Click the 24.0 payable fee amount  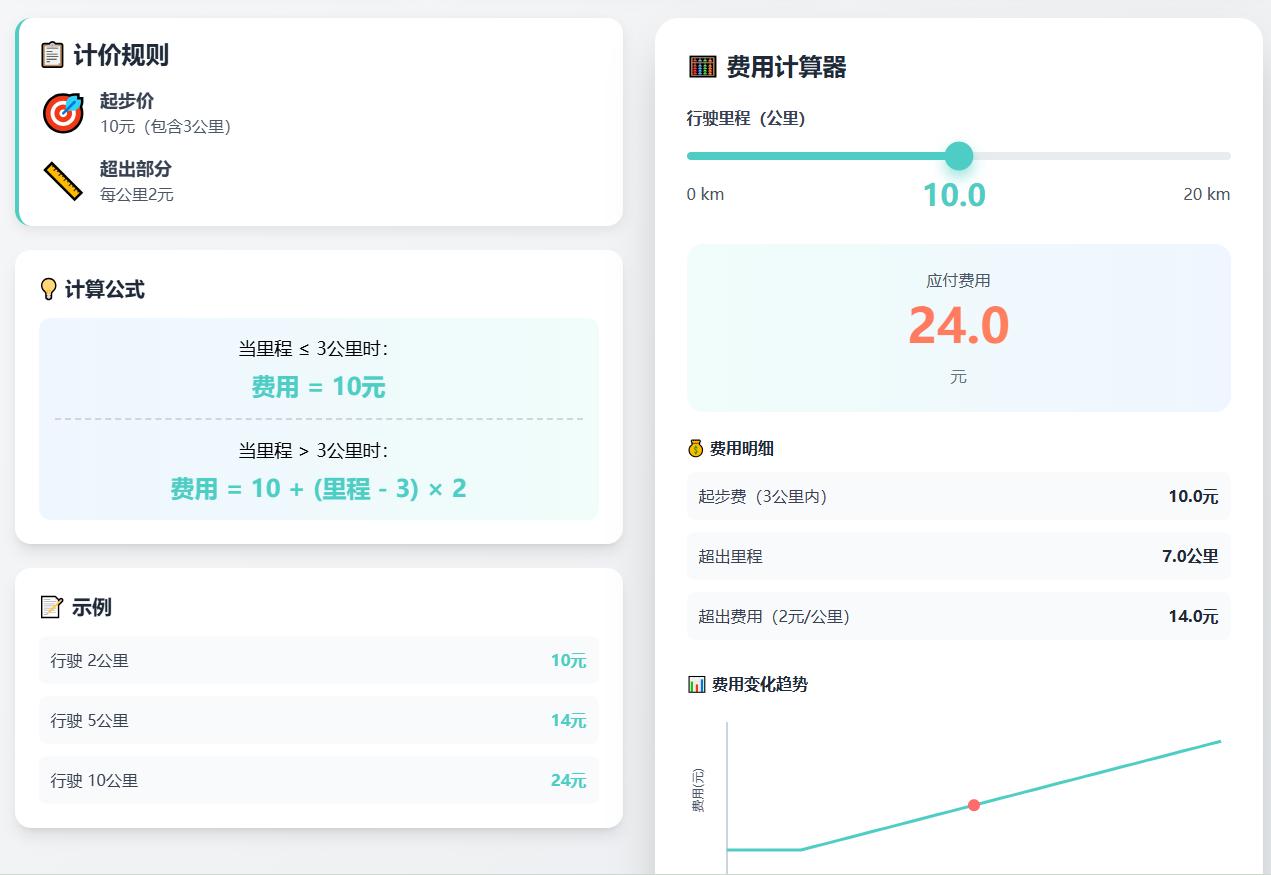pyautogui.click(x=959, y=326)
